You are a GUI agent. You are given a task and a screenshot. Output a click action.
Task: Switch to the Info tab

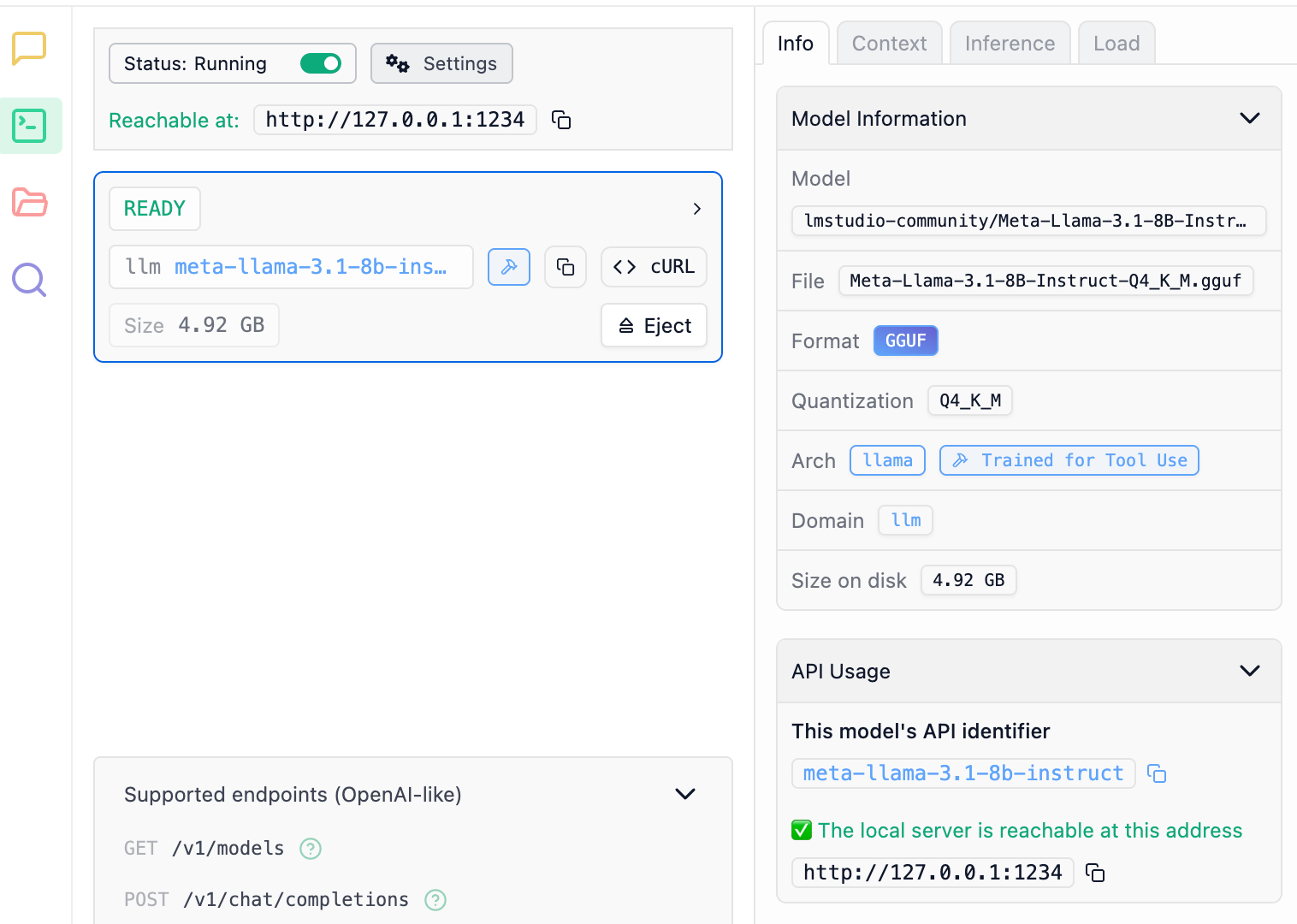tap(796, 44)
